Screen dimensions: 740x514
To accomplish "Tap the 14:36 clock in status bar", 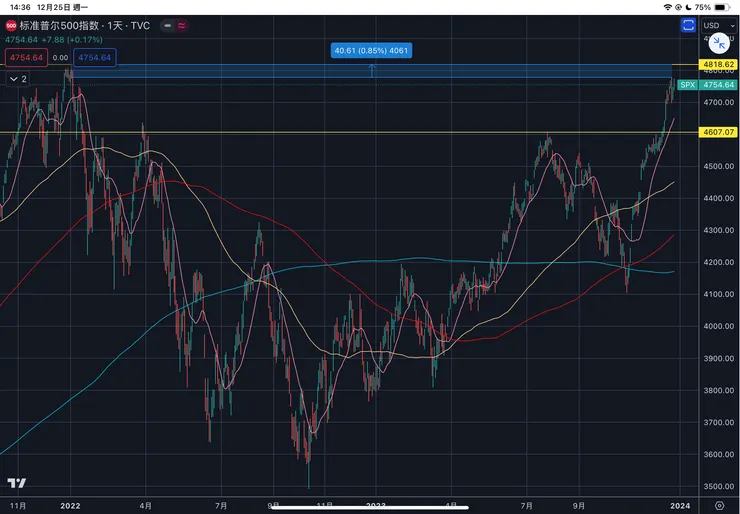I will (20, 7).
